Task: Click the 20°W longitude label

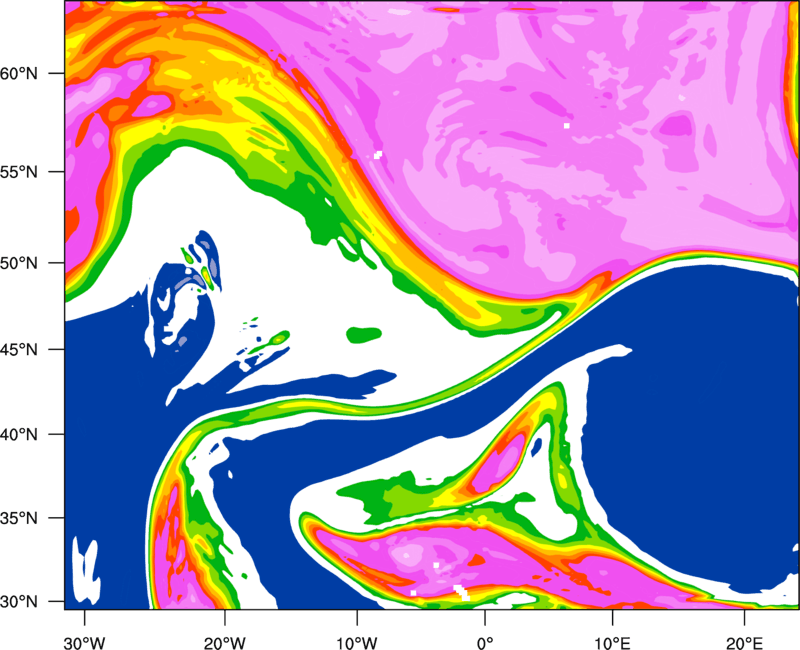Action: click(x=225, y=643)
